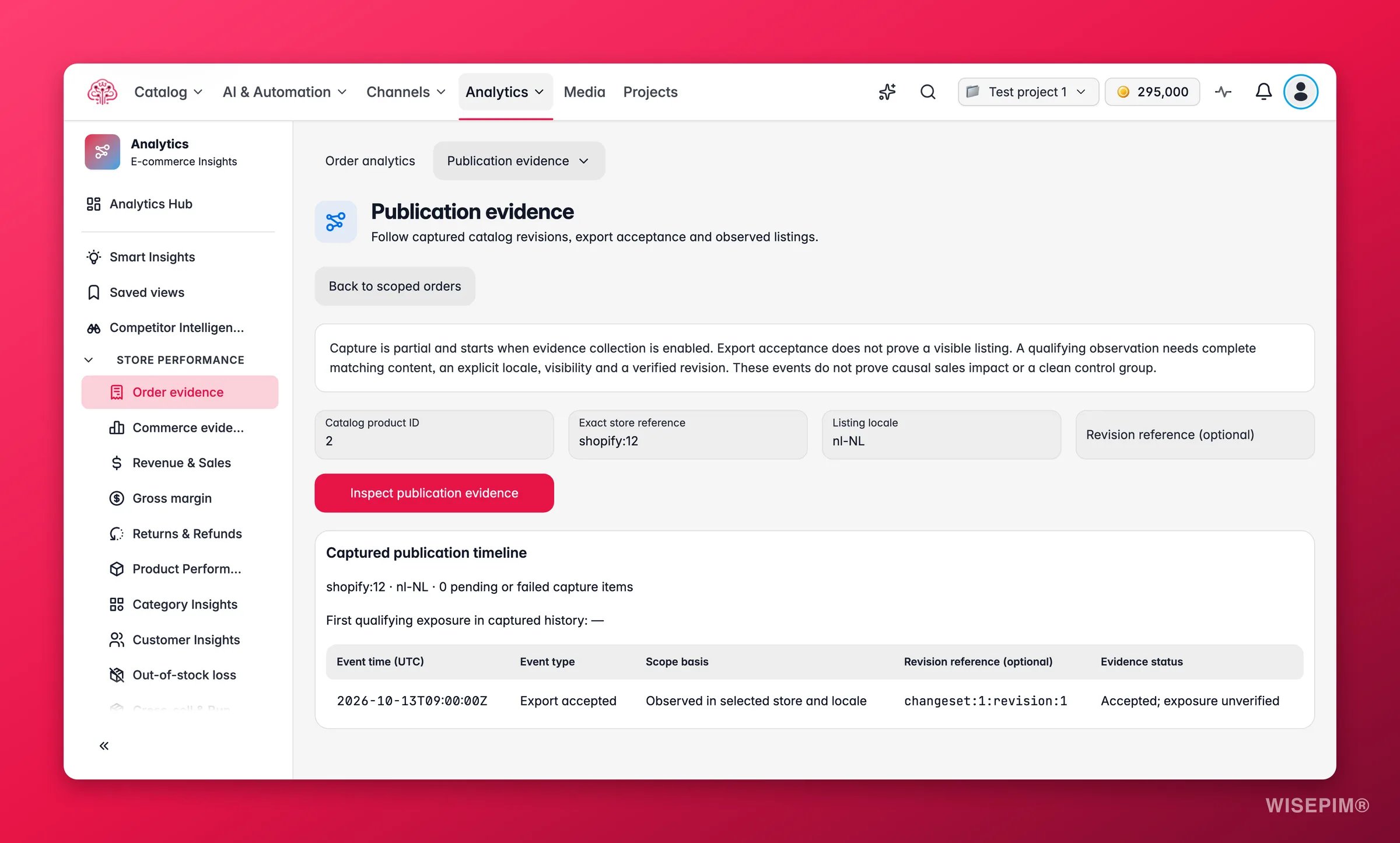Open Order evidence sidebar link
Image resolution: width=1400 pixels, height=843 pixels.
click(179, 392)
